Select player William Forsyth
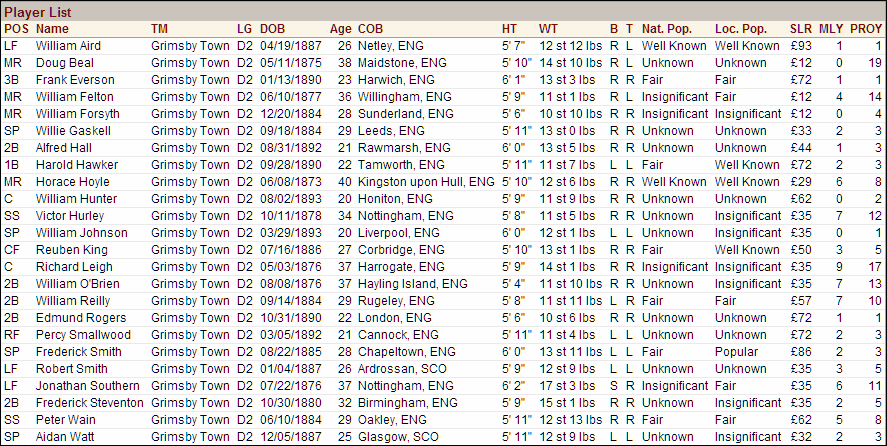This screenshot has height=446, width=887. pos(77,114)
